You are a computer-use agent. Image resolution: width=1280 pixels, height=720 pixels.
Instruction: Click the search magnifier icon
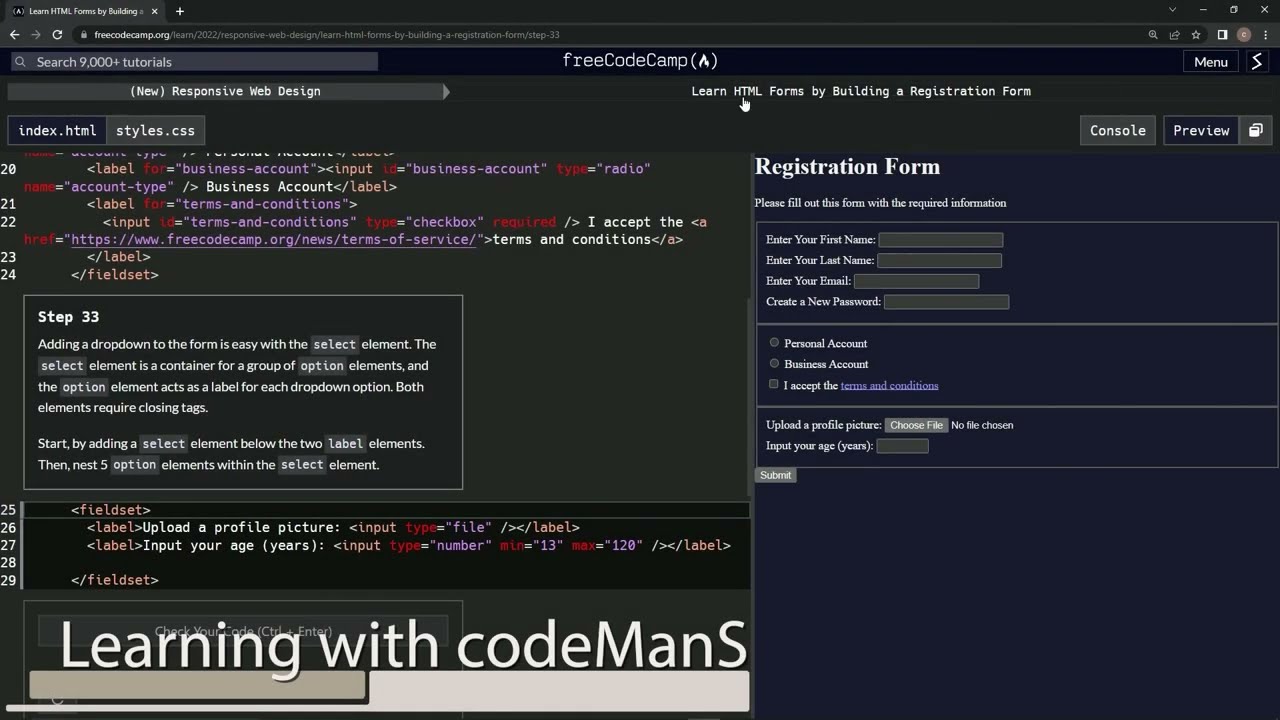point(20,62)
